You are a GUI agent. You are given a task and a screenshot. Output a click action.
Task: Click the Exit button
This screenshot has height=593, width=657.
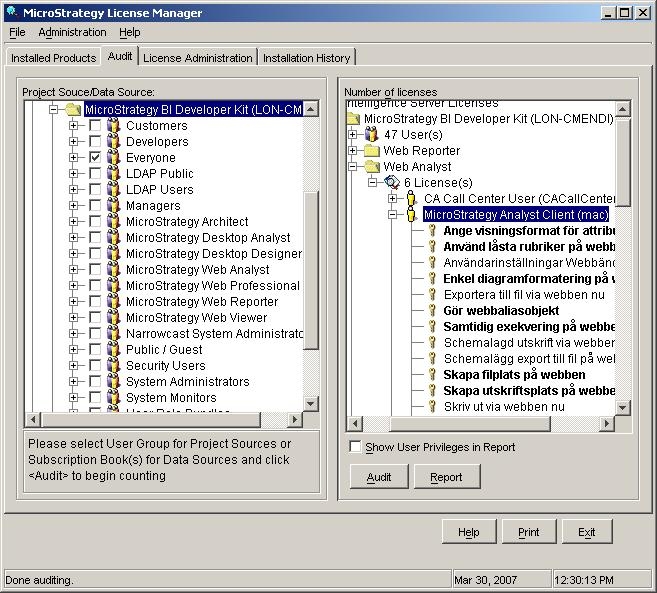(587, 532)
